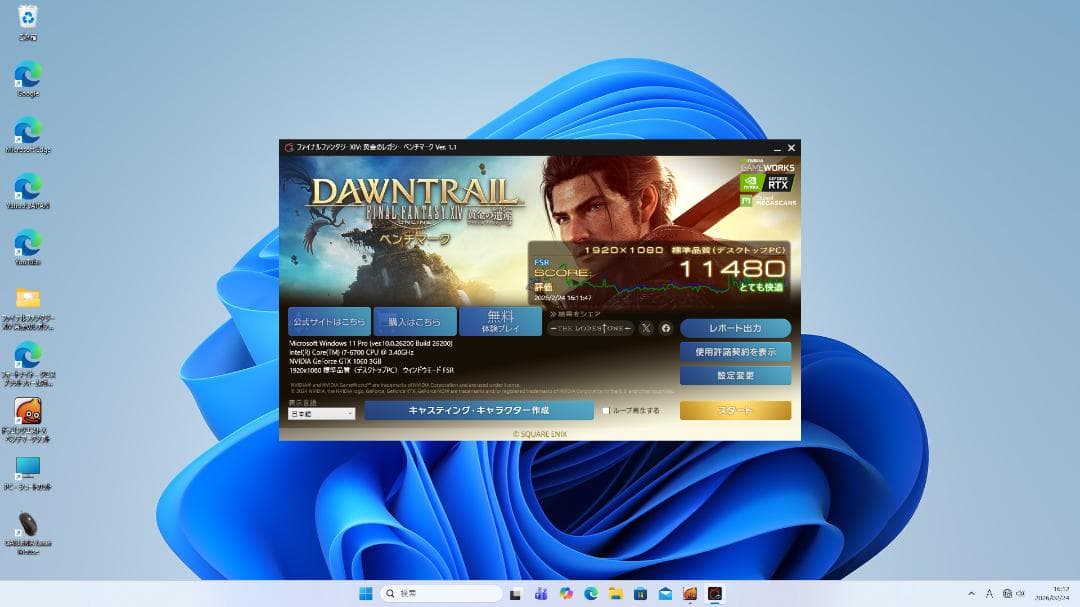
Task: Click FFXIV benchmark taskbar icon
Action: pyautogui.click(x=715, y=593)
